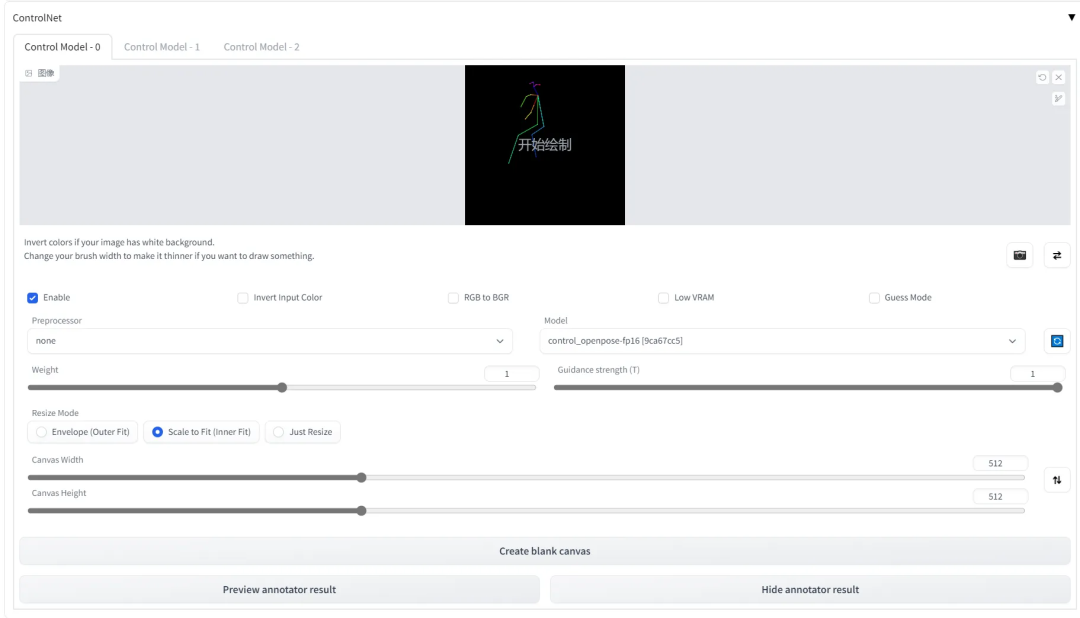Open the webcam camera icon button

[x=1019, y=256]
